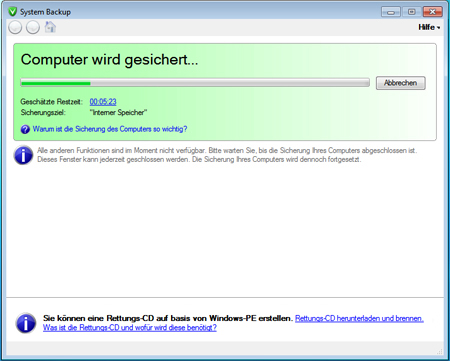Click the question mark help icon
The width and height of the screenshot is (450, 361).
click(25, 129)
